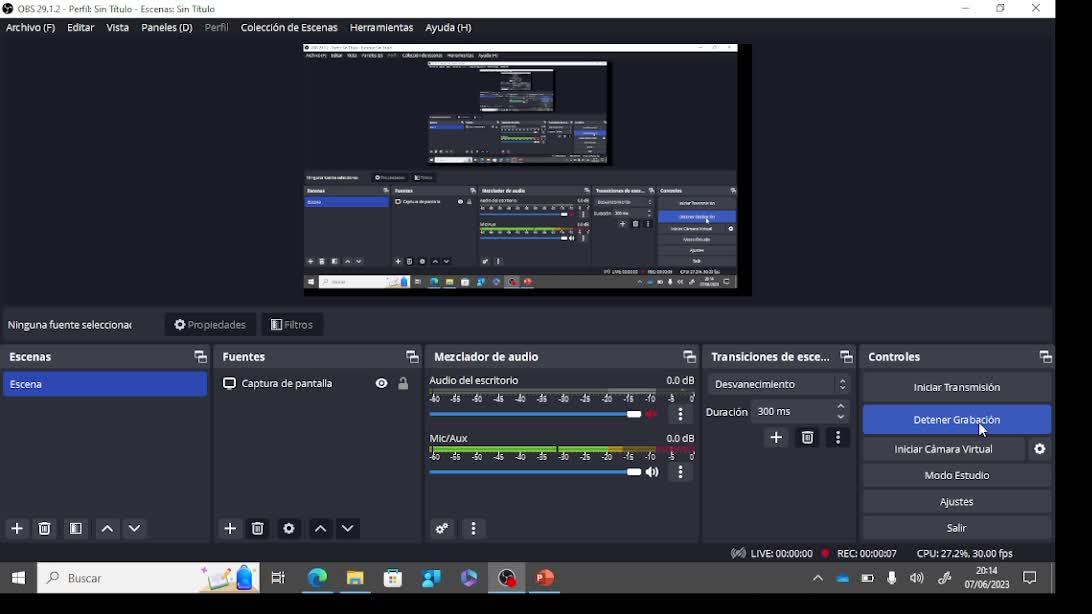Open the Desvanecimiento transition dropdown
1092x614 pixels.
pyautogui.click(x=779, y=384)
